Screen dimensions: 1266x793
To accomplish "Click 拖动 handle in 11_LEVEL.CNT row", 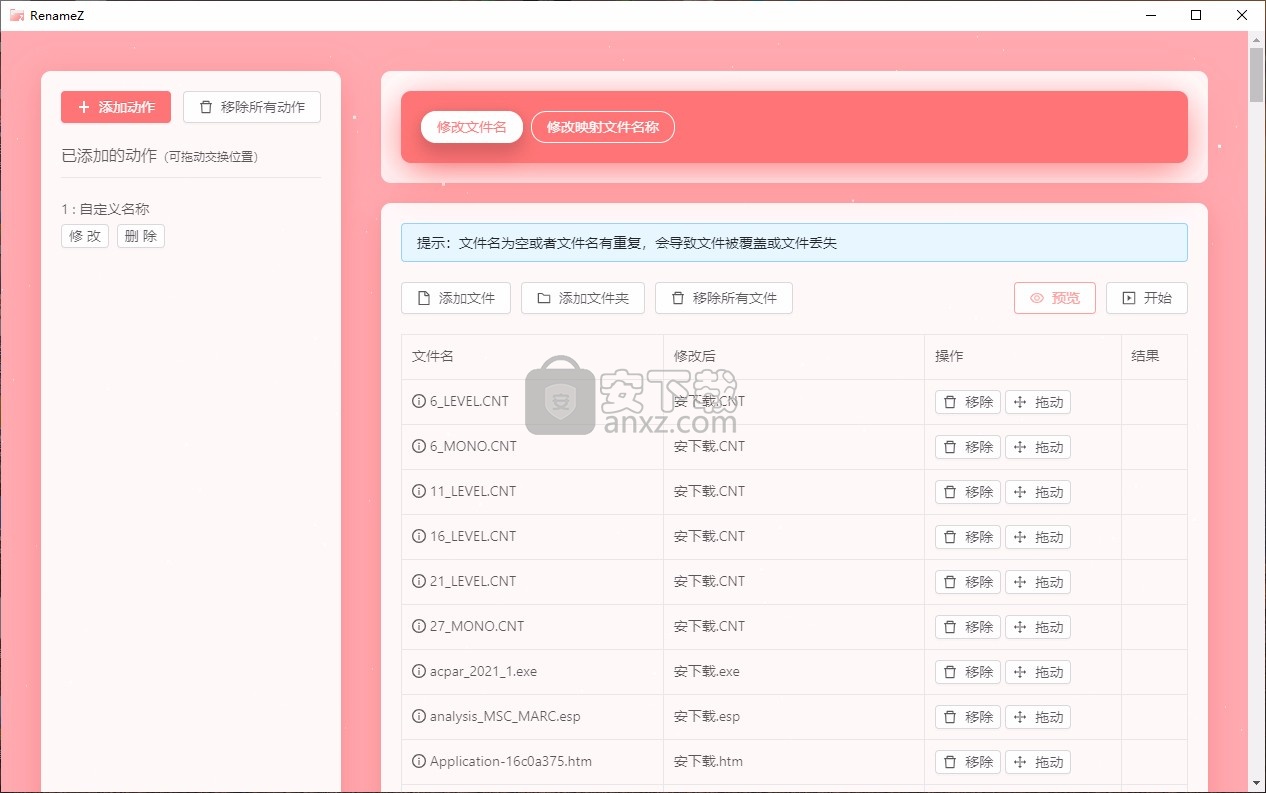I will (1038, 492).
